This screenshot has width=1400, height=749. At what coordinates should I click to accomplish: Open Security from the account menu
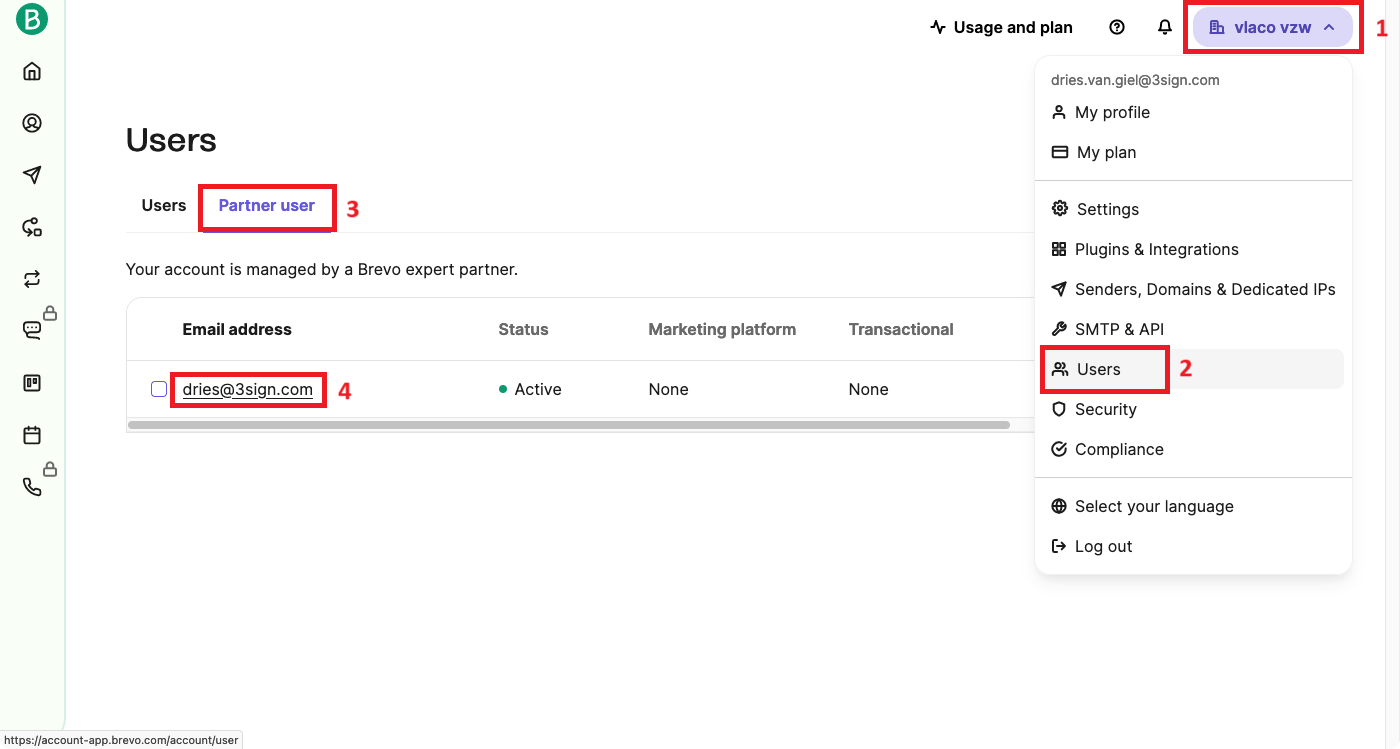click(x=1193, y=409)
